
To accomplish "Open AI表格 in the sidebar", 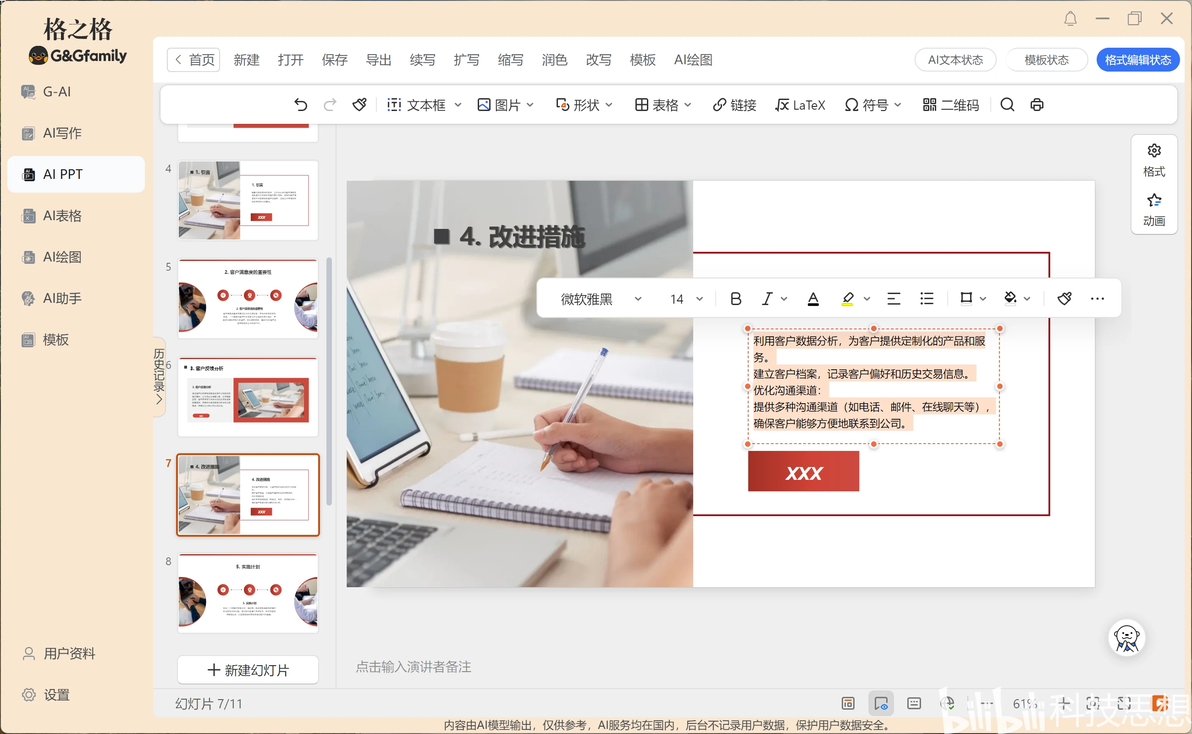I will 76,216.
